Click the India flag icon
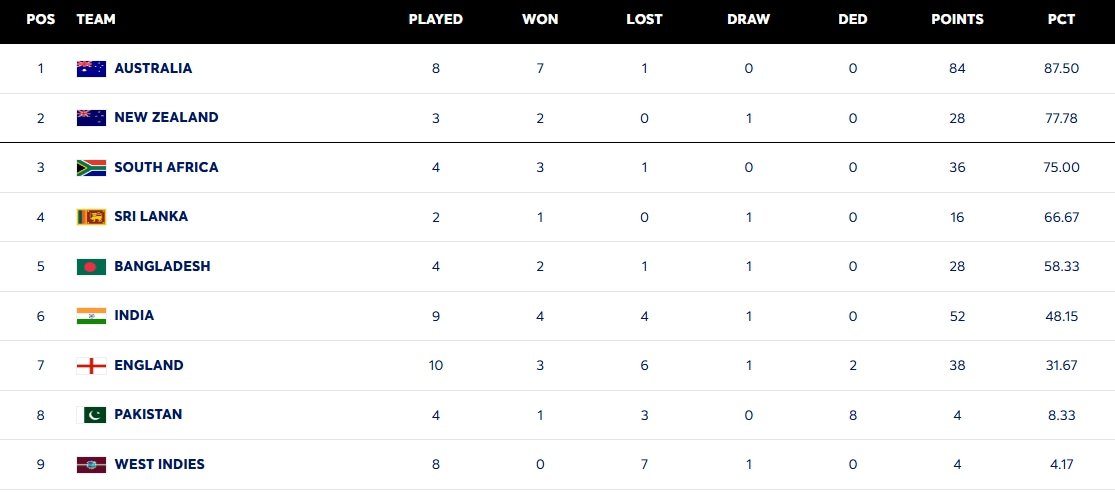This screenshot has height=492, width=1115. tap(91, 316)
